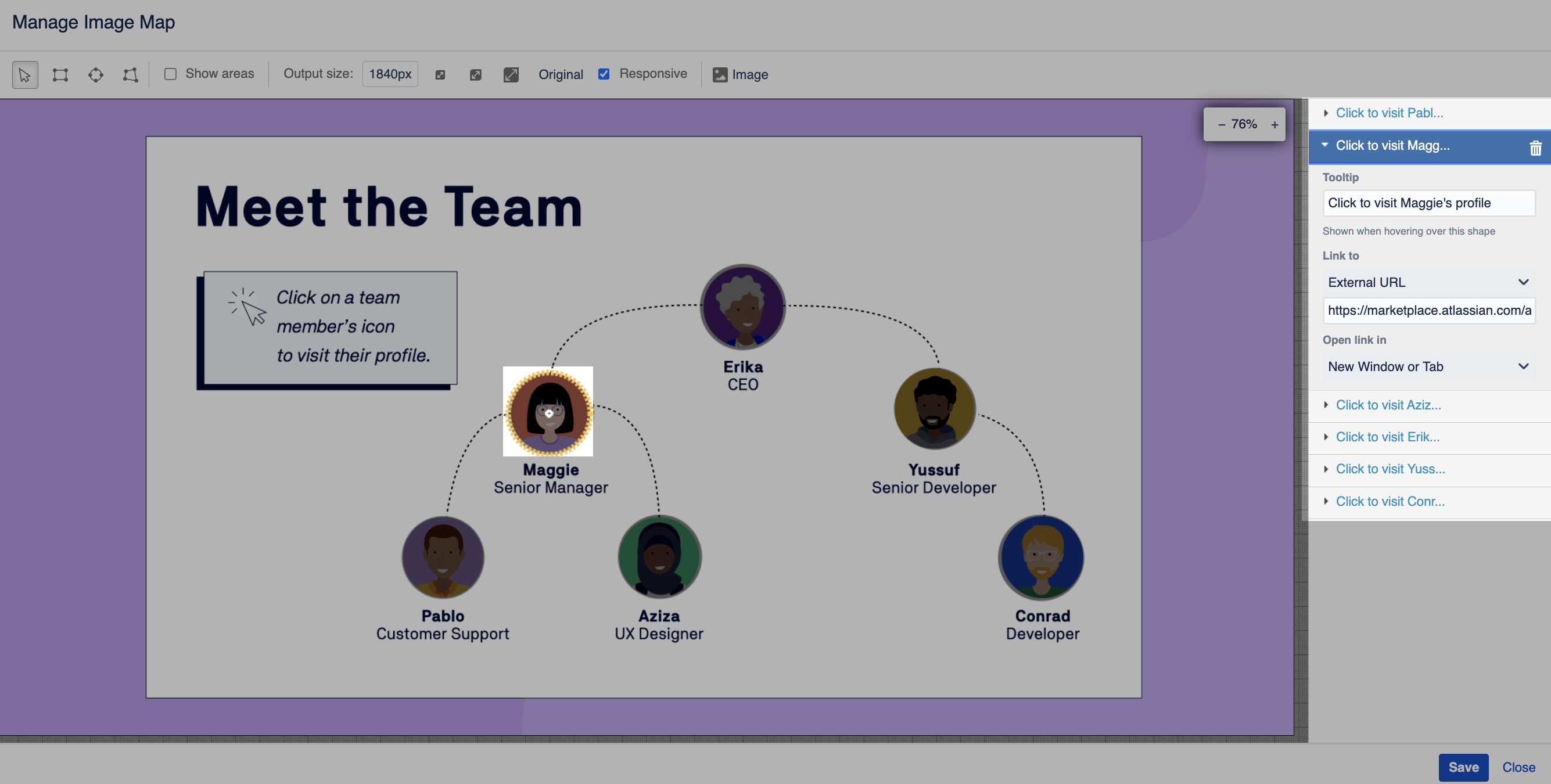This screenshot has height=784, width=1551.
Task: Delete the Maggie area with the trash icon
Action: 1535,148
